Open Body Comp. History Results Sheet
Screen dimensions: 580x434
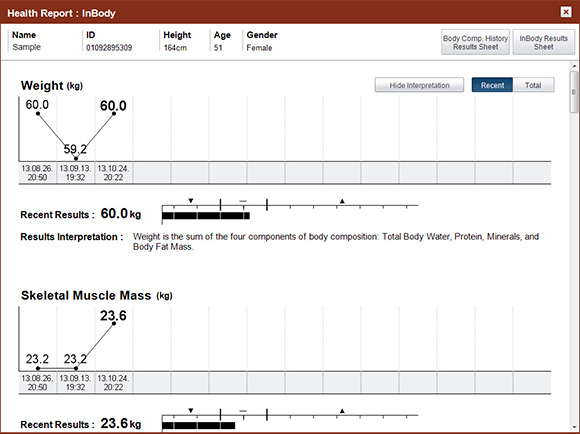475,42
